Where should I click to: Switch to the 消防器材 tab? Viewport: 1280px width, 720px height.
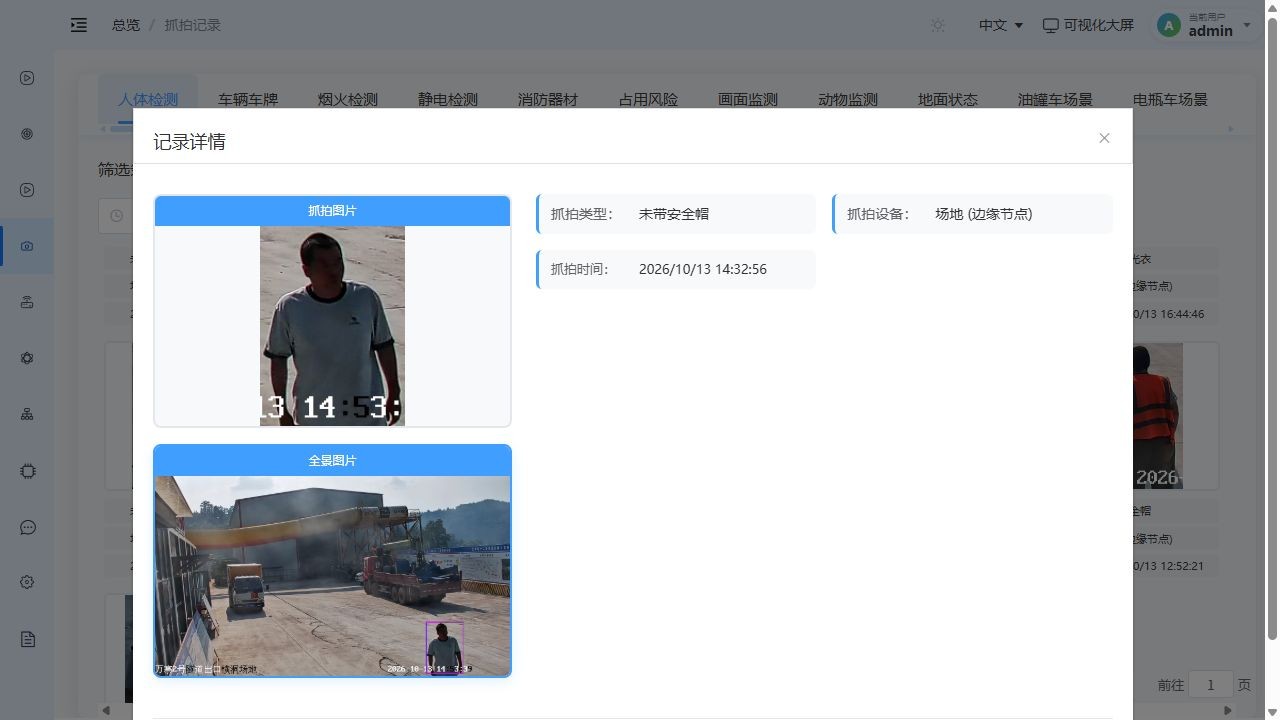[548, 100]
